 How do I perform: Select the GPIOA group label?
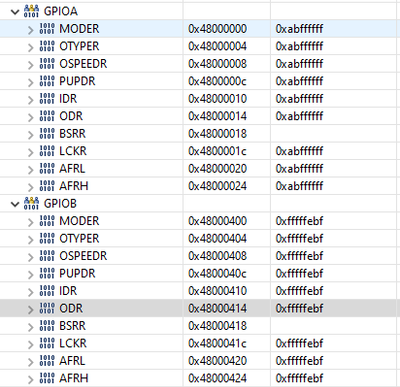tap(61, 11)
